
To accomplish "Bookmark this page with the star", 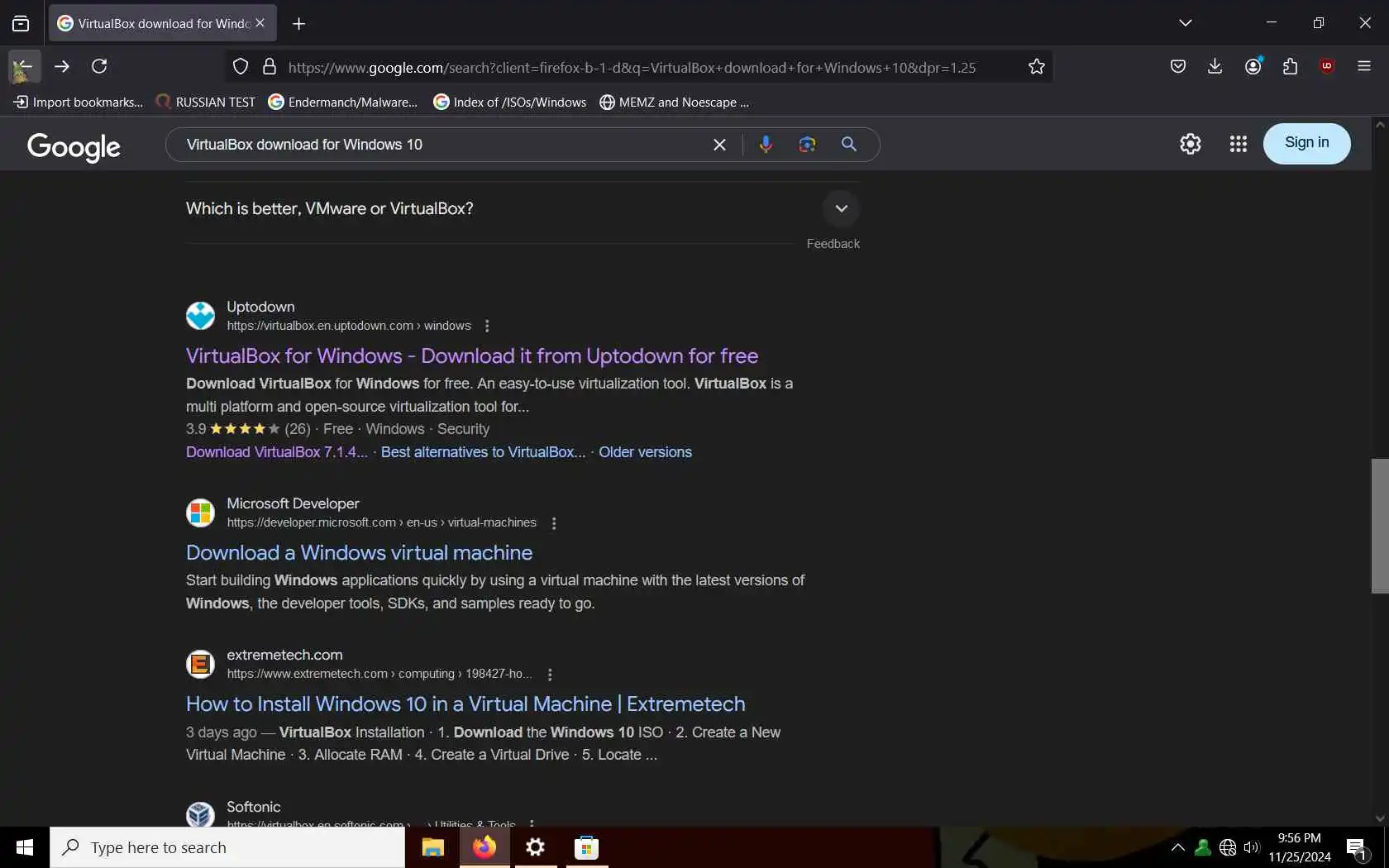I will (x=1037, y=67).
